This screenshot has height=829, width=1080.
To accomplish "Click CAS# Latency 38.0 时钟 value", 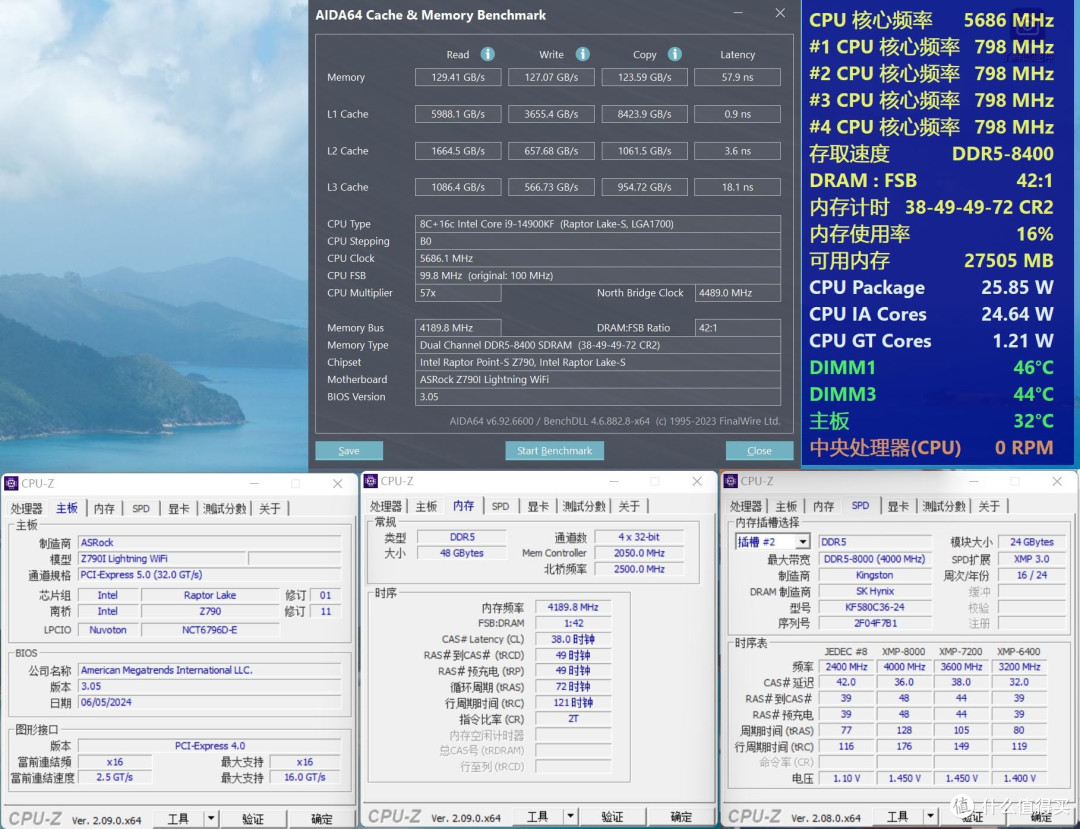I will point(573,639).
